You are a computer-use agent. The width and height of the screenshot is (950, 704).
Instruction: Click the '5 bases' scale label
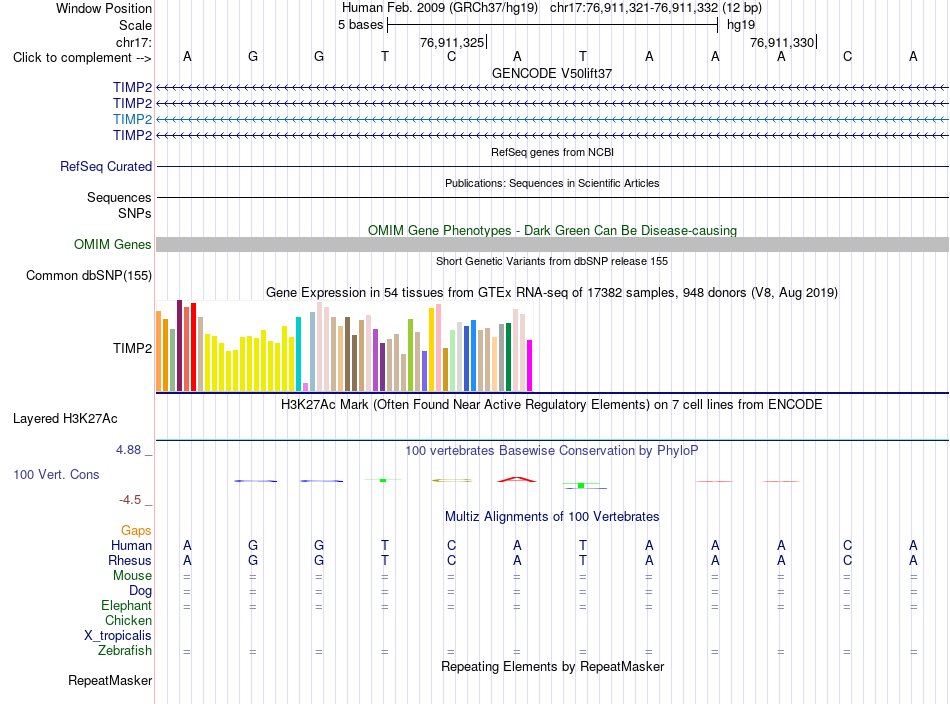click(360, 25)
